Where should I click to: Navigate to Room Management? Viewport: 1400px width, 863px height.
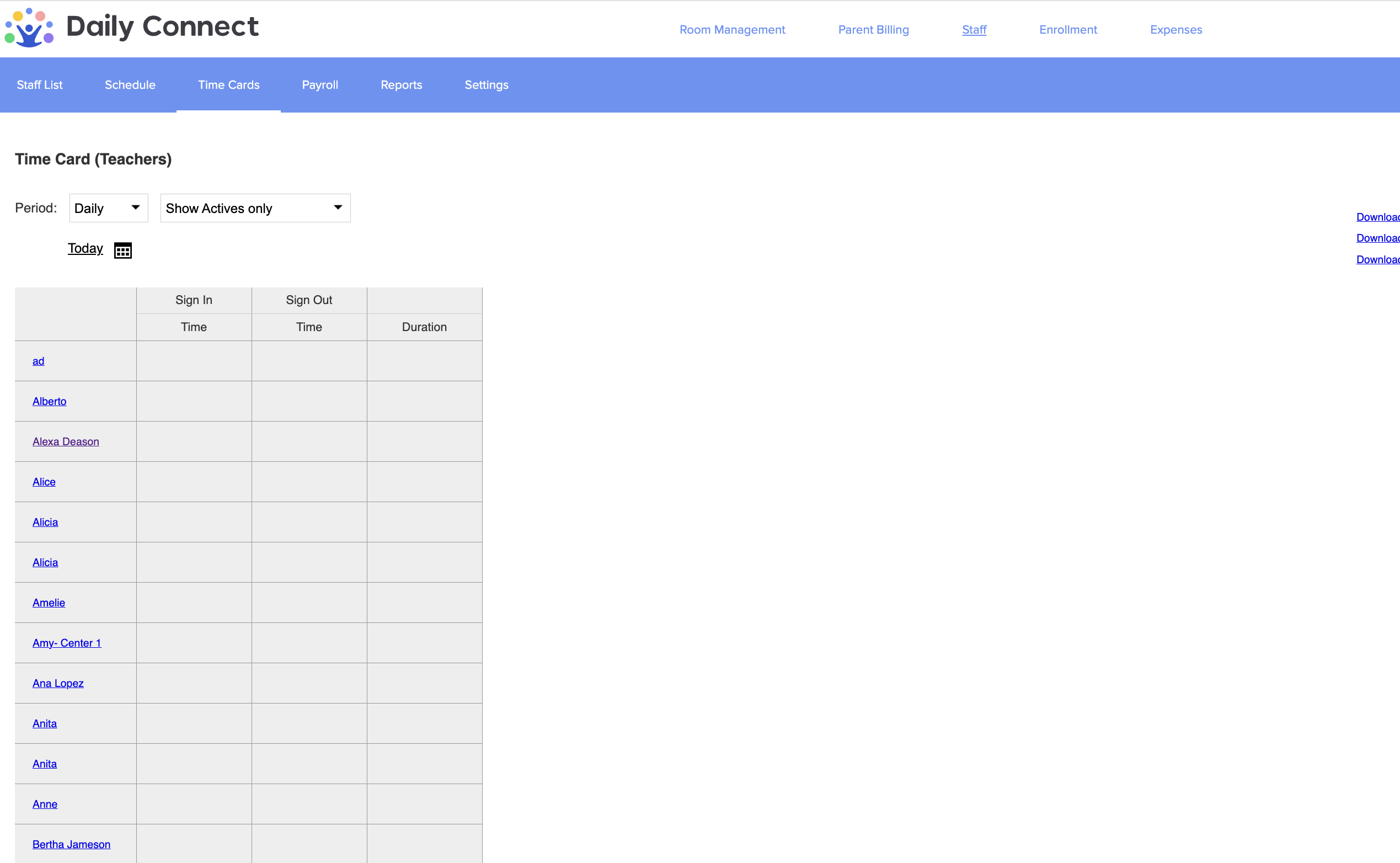tap(732, 30)
